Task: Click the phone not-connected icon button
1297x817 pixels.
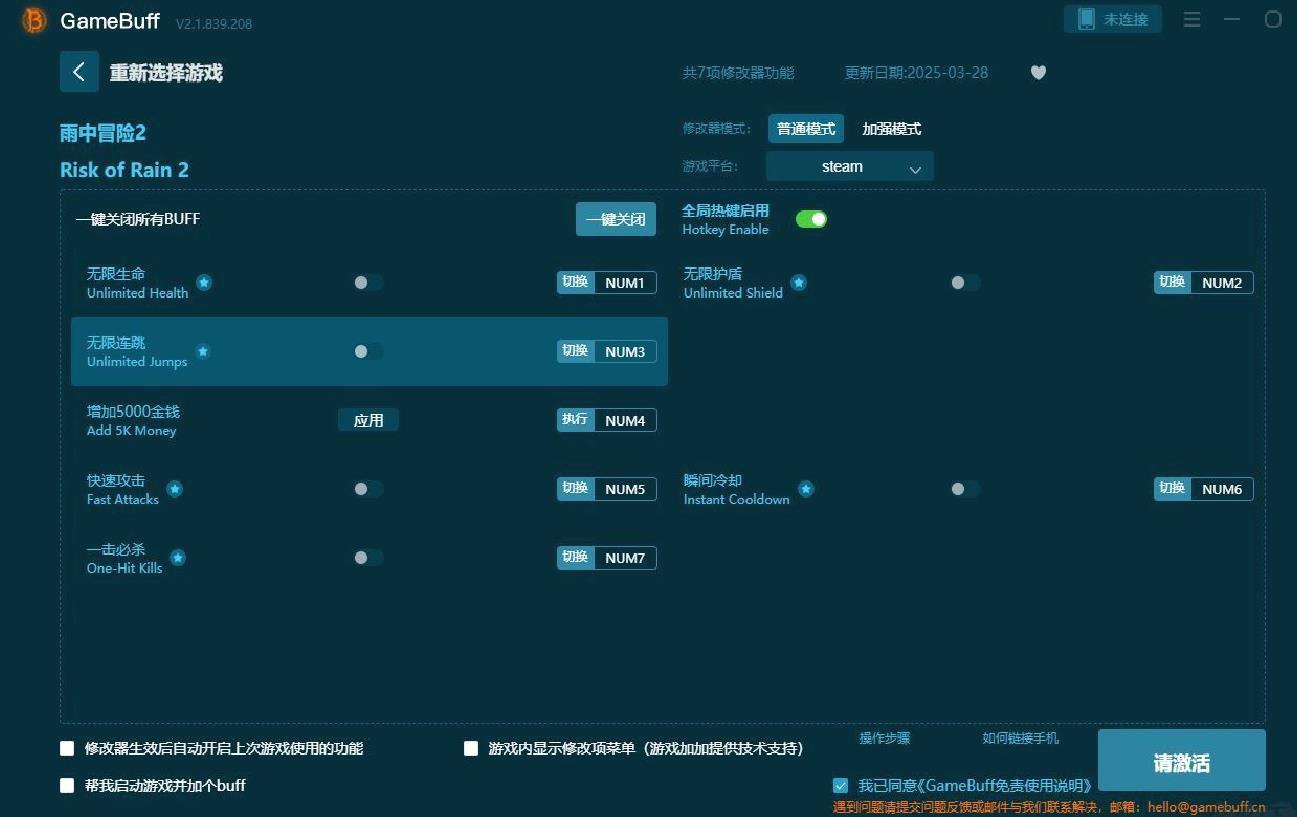Action: [x=1113, y=19]
